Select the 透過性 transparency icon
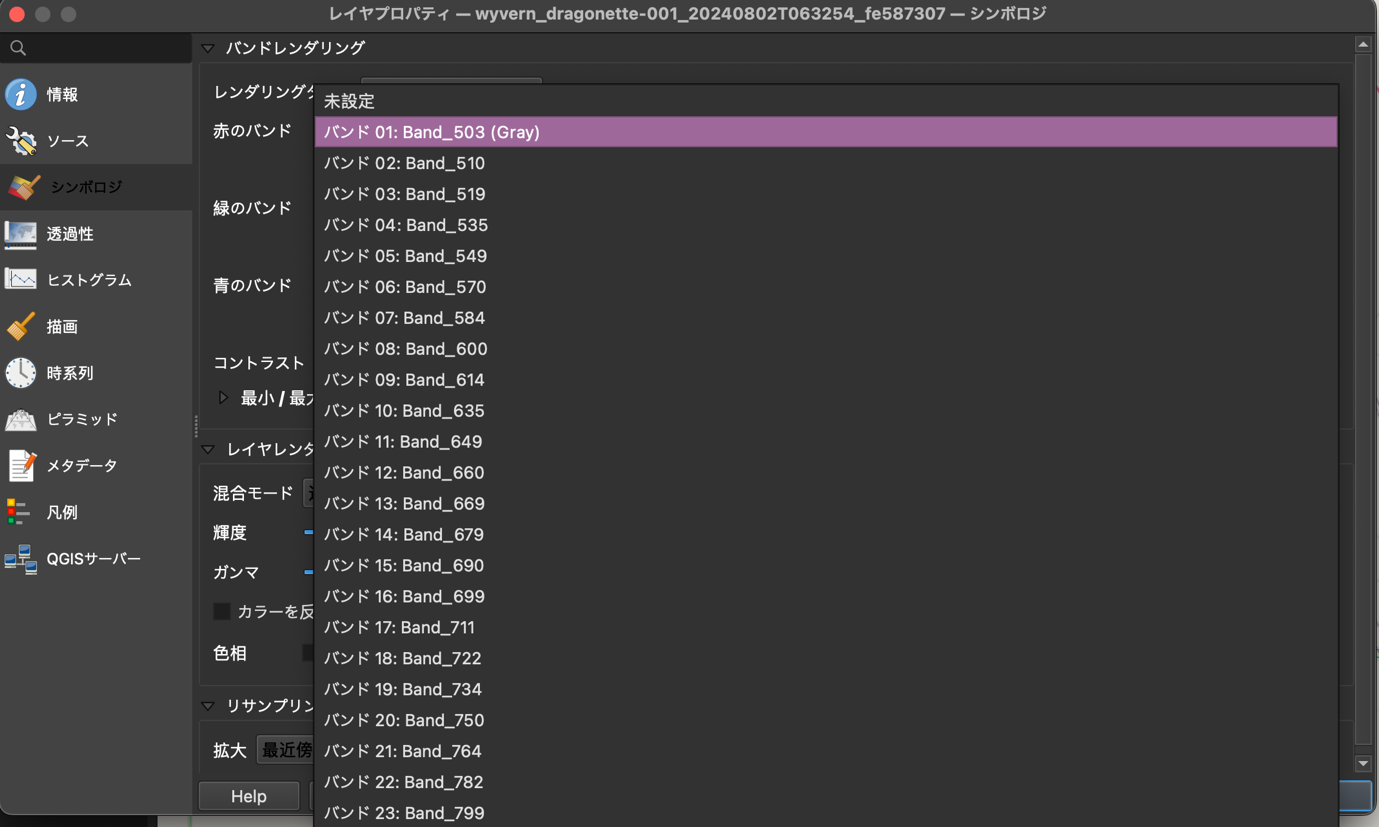The height and width of the screenshot is (827, 1379). [x=21, y=233]
